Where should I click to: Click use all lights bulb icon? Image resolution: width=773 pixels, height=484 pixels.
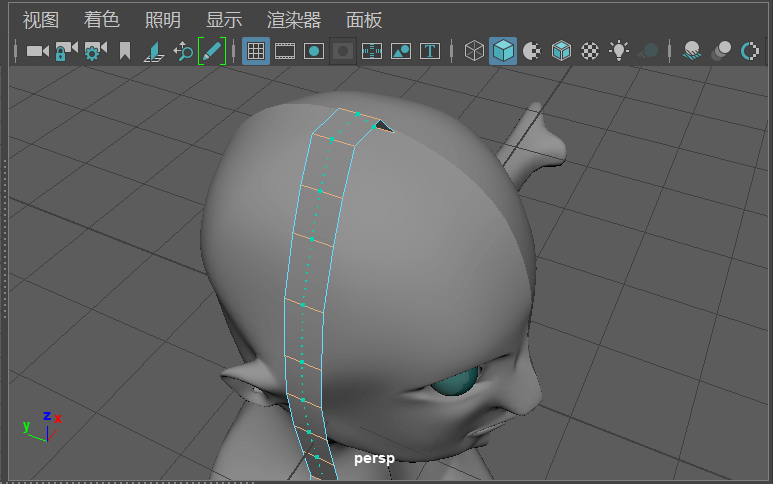tap(619, 51)
